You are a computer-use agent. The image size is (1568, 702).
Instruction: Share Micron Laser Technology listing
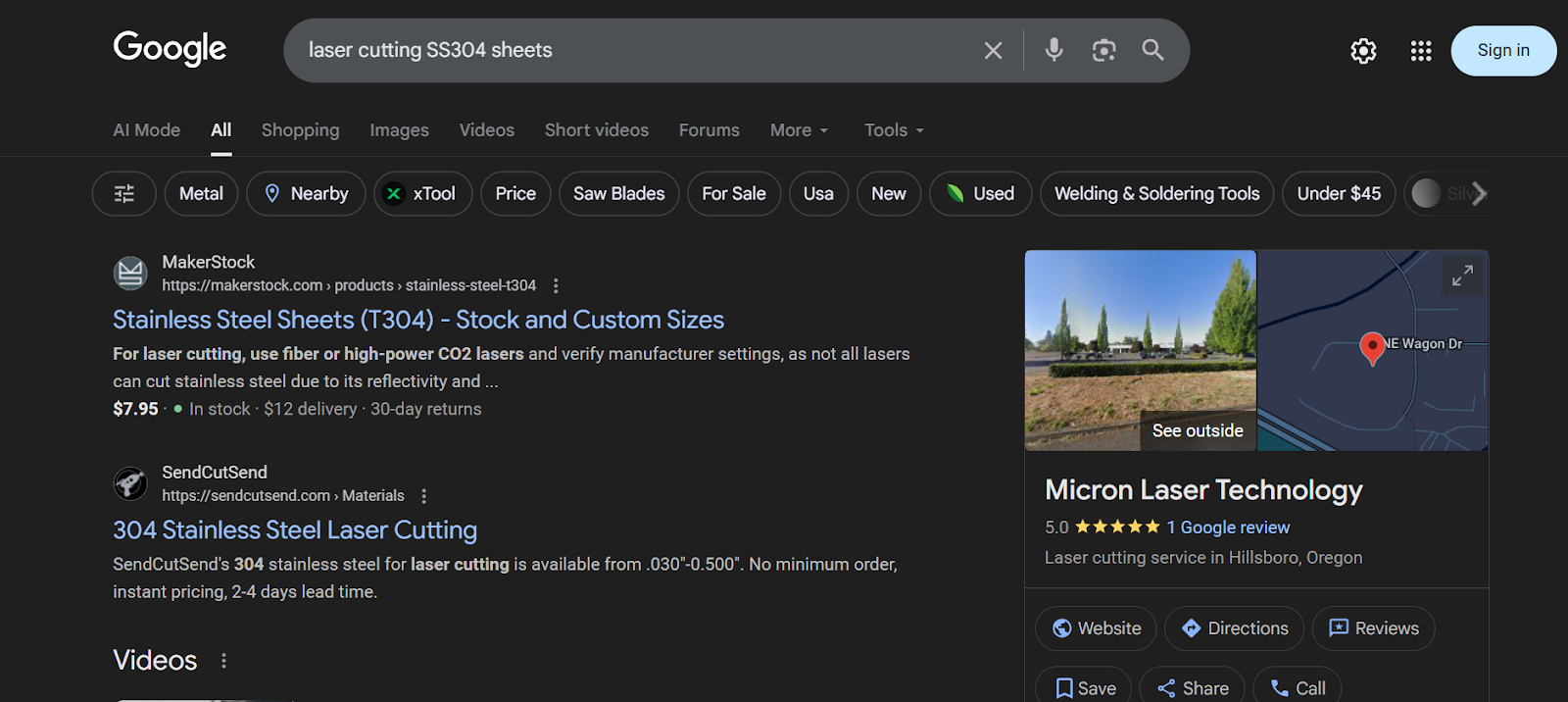pyautogui.click(x=1192, y=685)
